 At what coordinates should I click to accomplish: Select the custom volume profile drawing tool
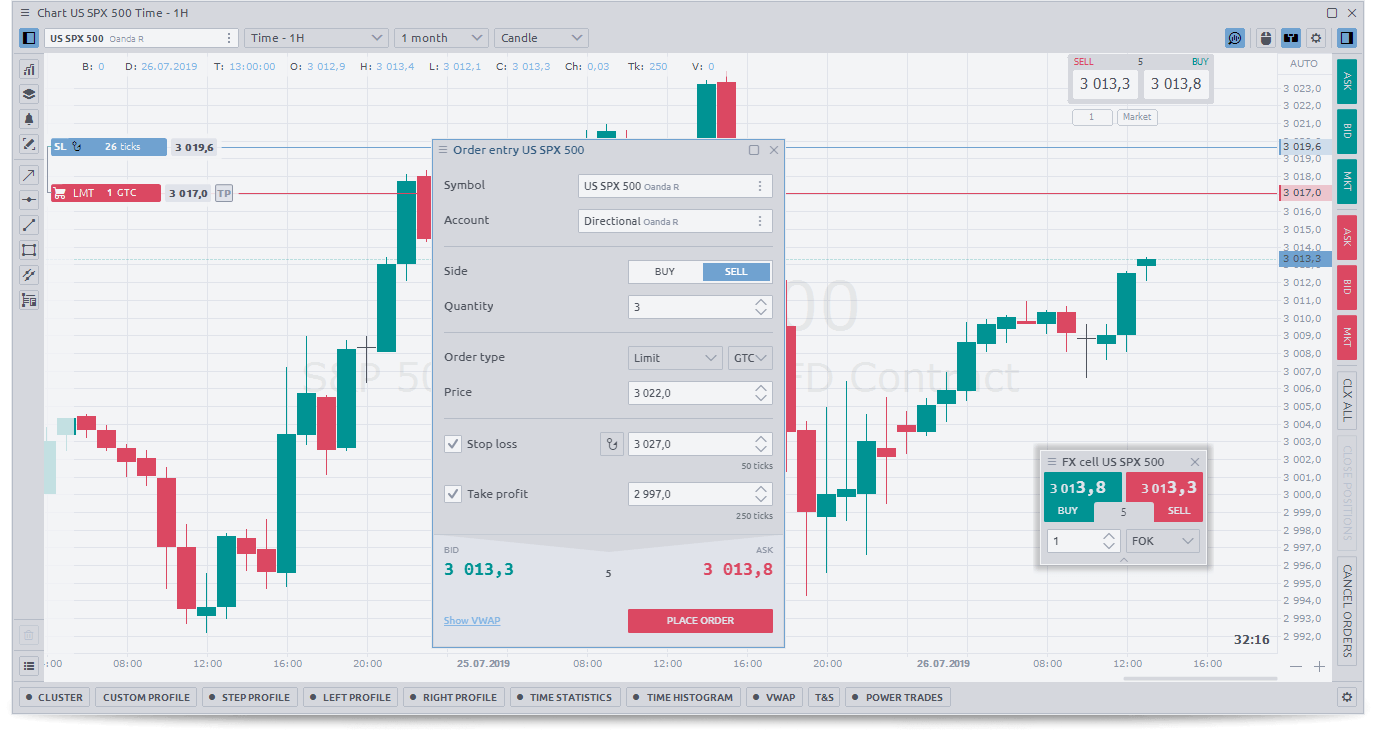(29, 300)
